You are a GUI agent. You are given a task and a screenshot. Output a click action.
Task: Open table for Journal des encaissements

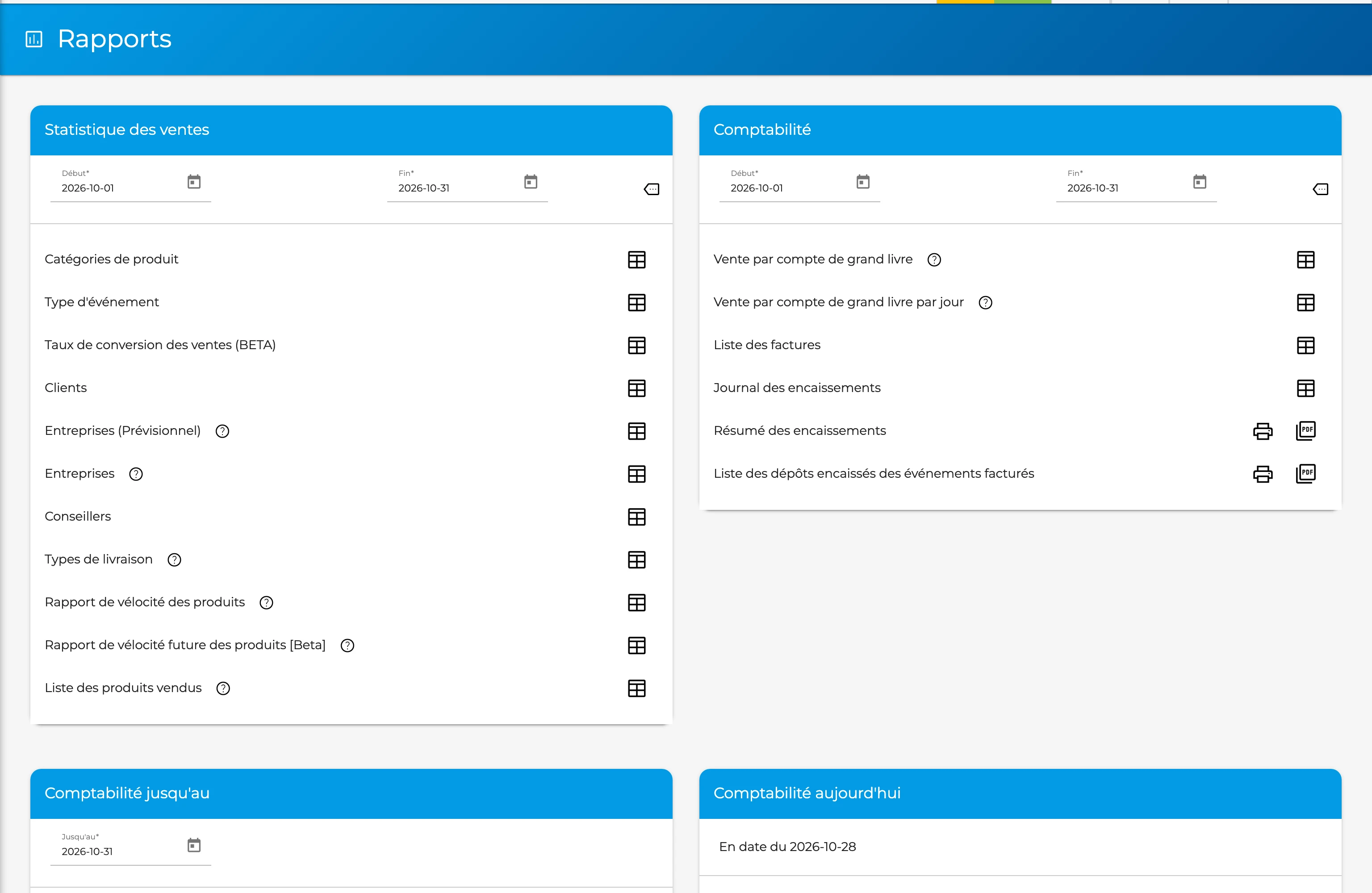coord(1306,388)
